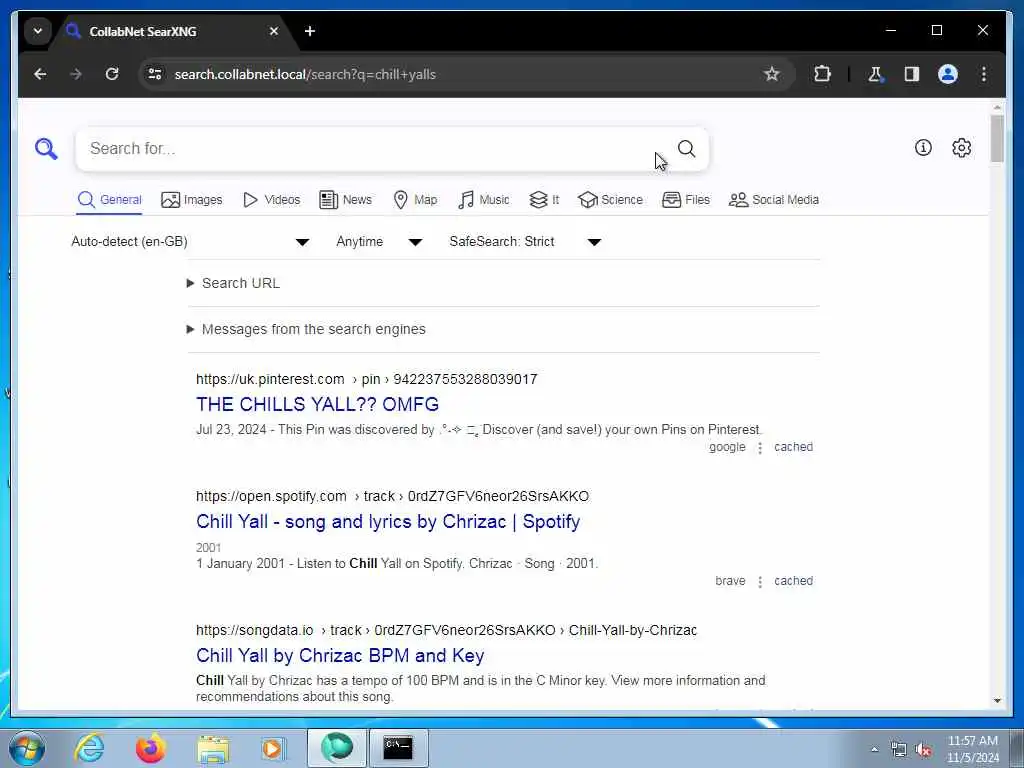Viewport: 1024px width, 768px height.
Task: Switch to Map tab
Action: (x=415, y=200)
